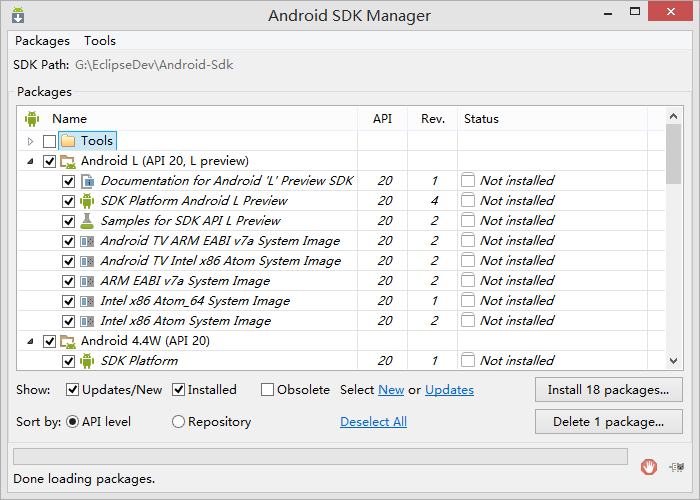The height and width of the screenshot is (500, 700).
Task: Click the Tools folder icon
Action: point(68,141)
